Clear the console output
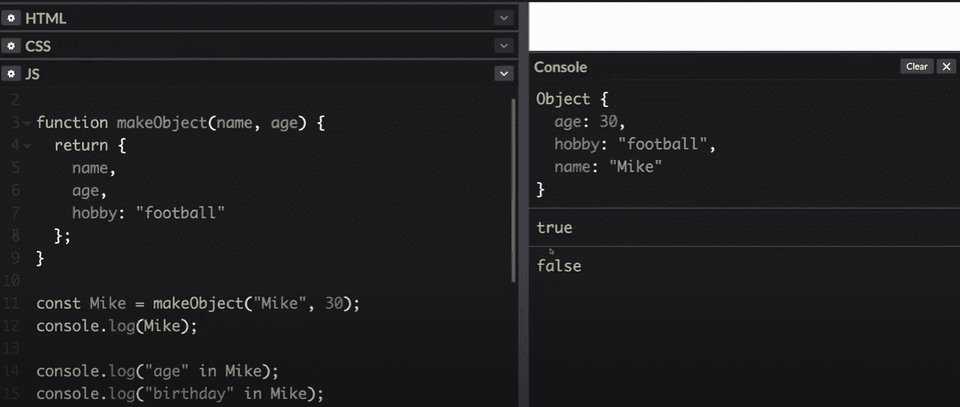Image resolution: width=960 pixels, height=407 pixels. (x=916, y=67)
